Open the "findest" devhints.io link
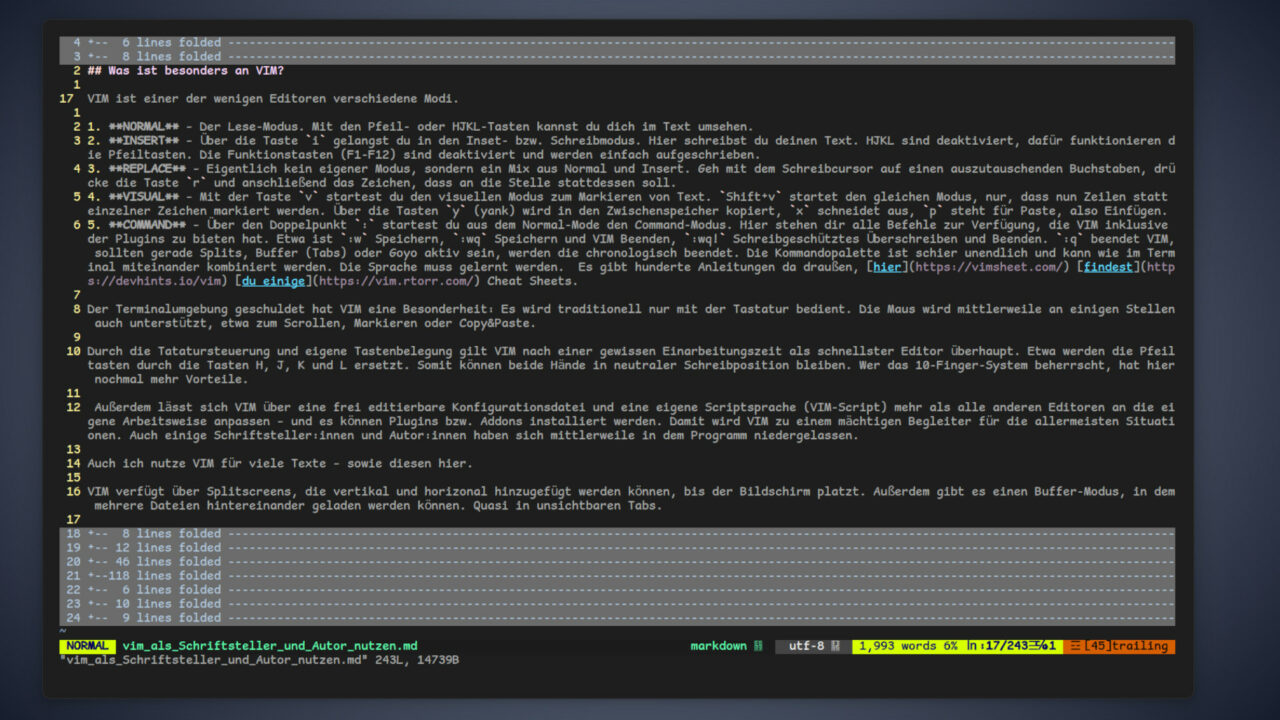Screen dimensions: 1280x720 point(1109,266)
